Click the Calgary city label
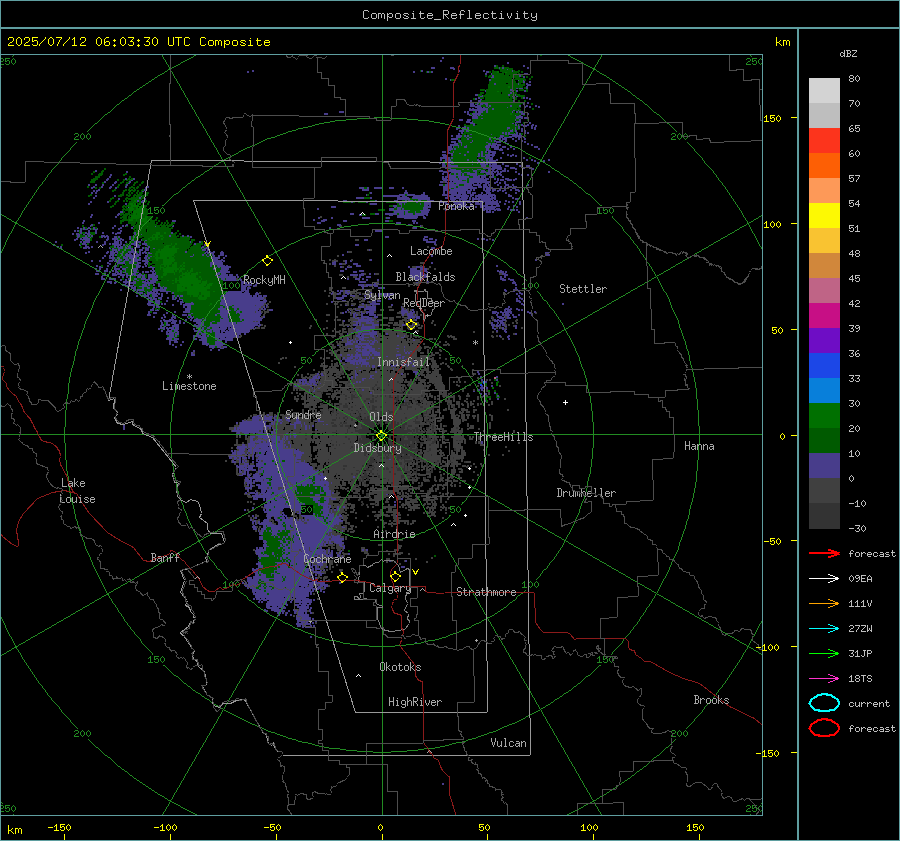 pyautogui.click(x=390, y=588)
